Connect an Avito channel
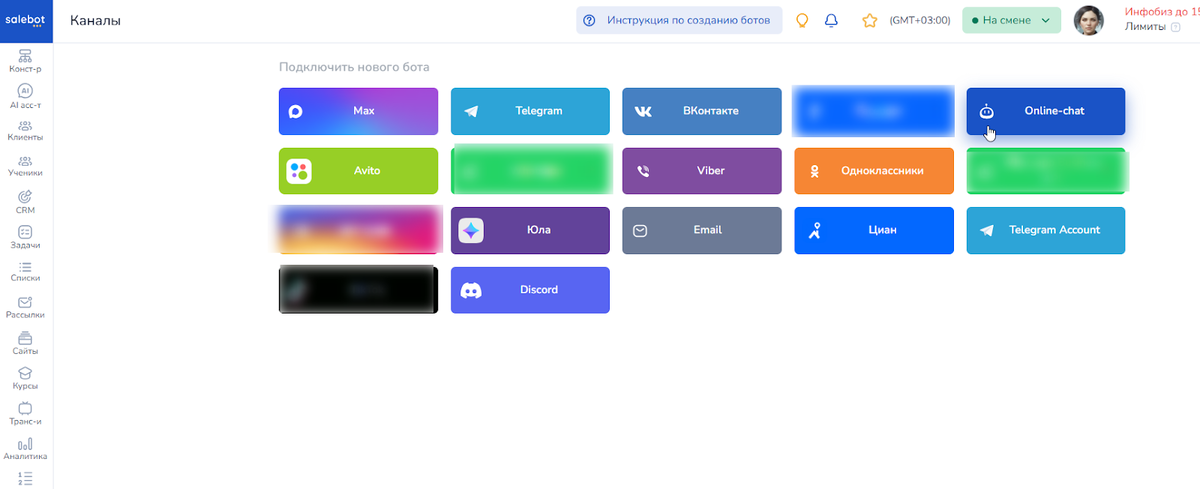 [x=358, y=171]
